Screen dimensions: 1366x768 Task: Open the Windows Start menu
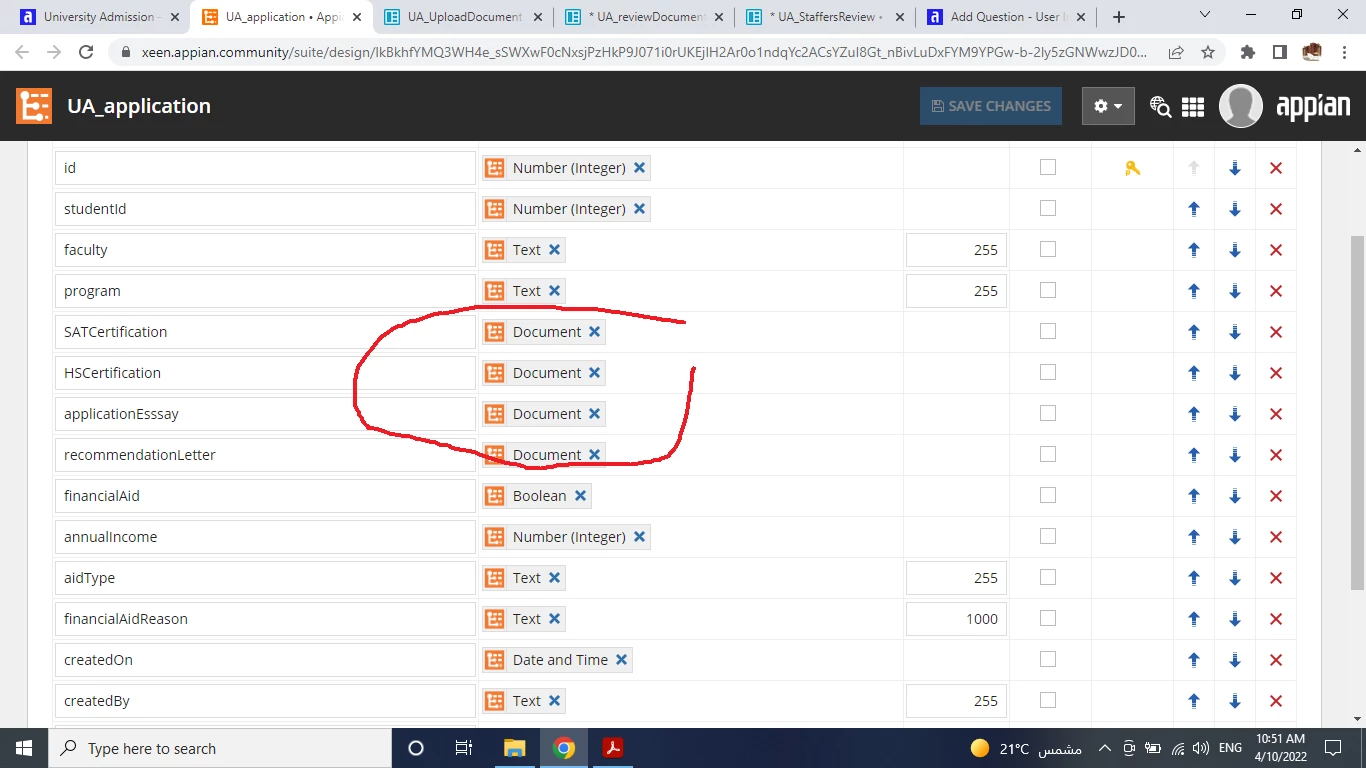coord(24,748)
